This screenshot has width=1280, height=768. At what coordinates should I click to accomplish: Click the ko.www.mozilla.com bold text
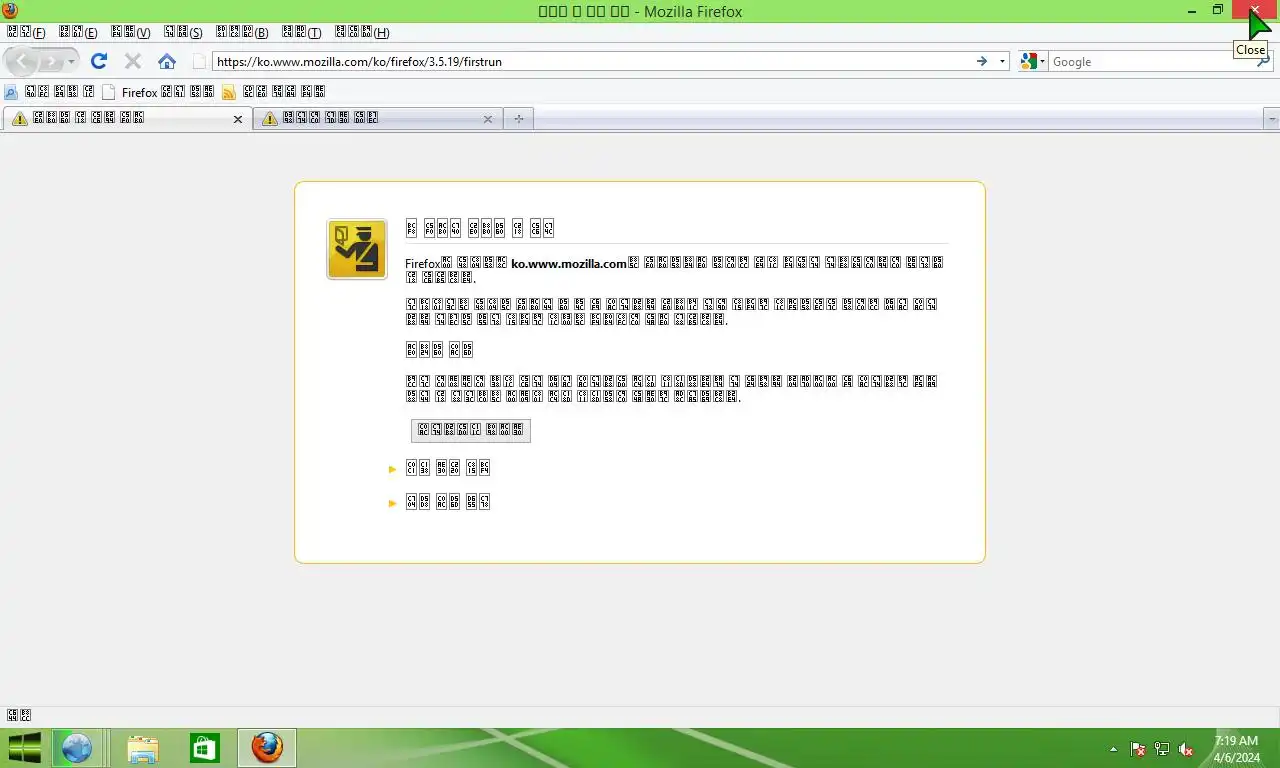pos(568,264)
